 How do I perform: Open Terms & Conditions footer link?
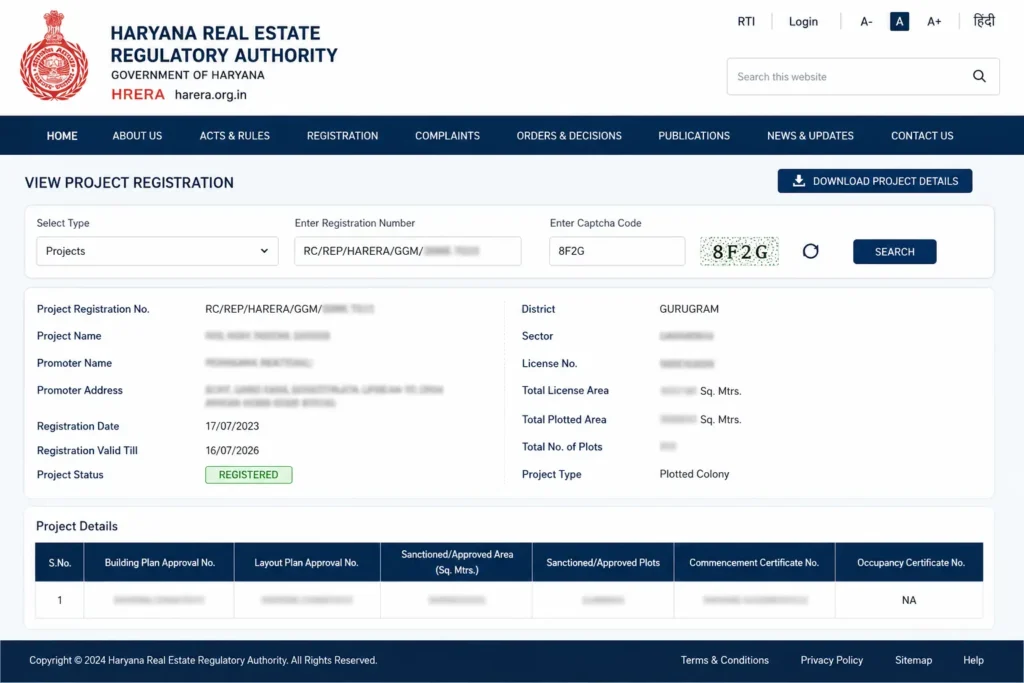pyautogui.click(x=724, y=660)
